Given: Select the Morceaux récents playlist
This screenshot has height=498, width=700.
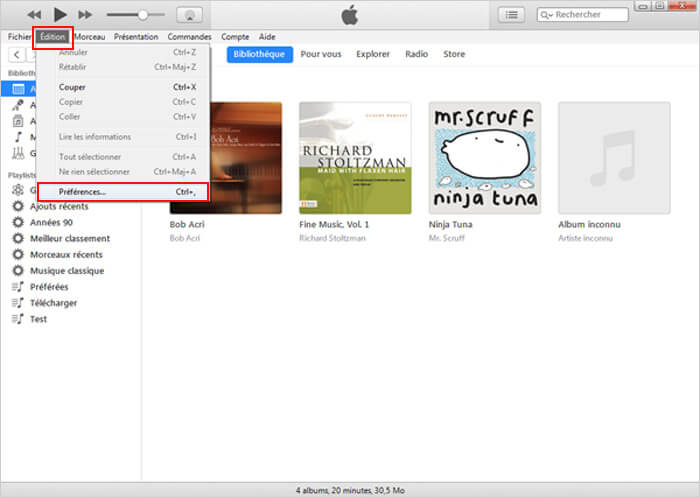Looking at the screenshot, I should pyautogui.click(x=67, y=254).
